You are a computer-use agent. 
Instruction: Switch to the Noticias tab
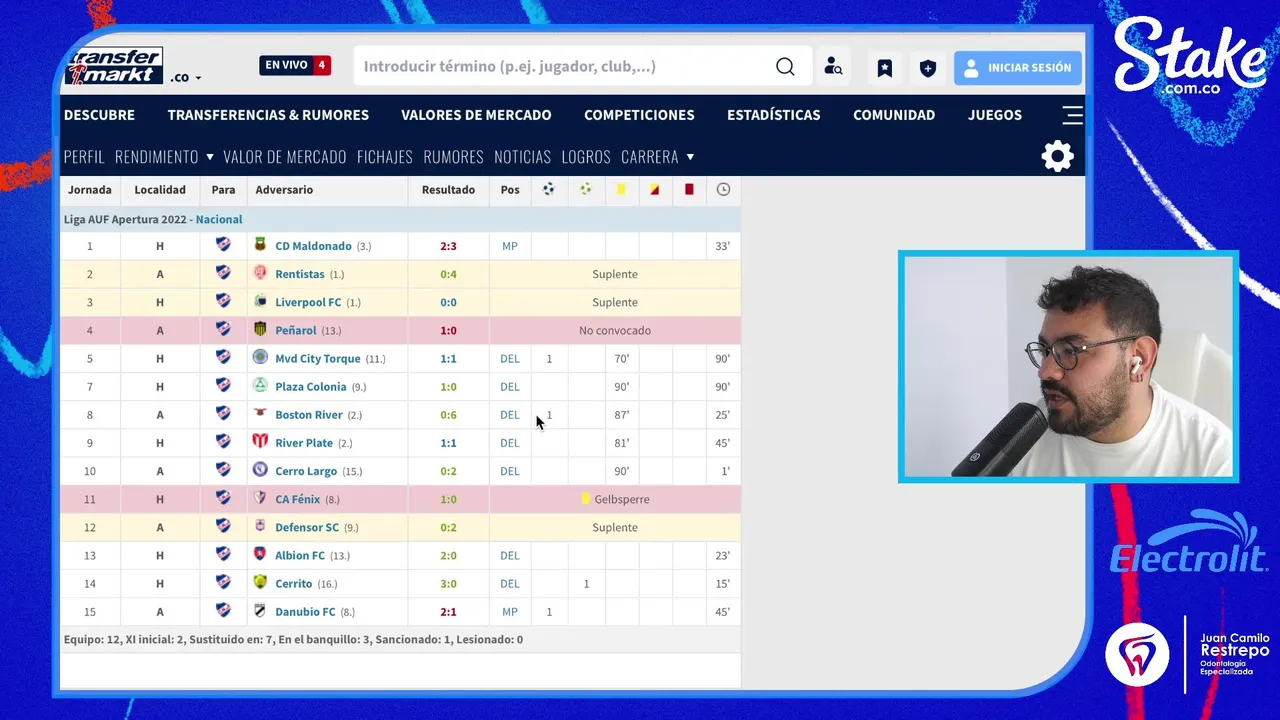[523, 157]
